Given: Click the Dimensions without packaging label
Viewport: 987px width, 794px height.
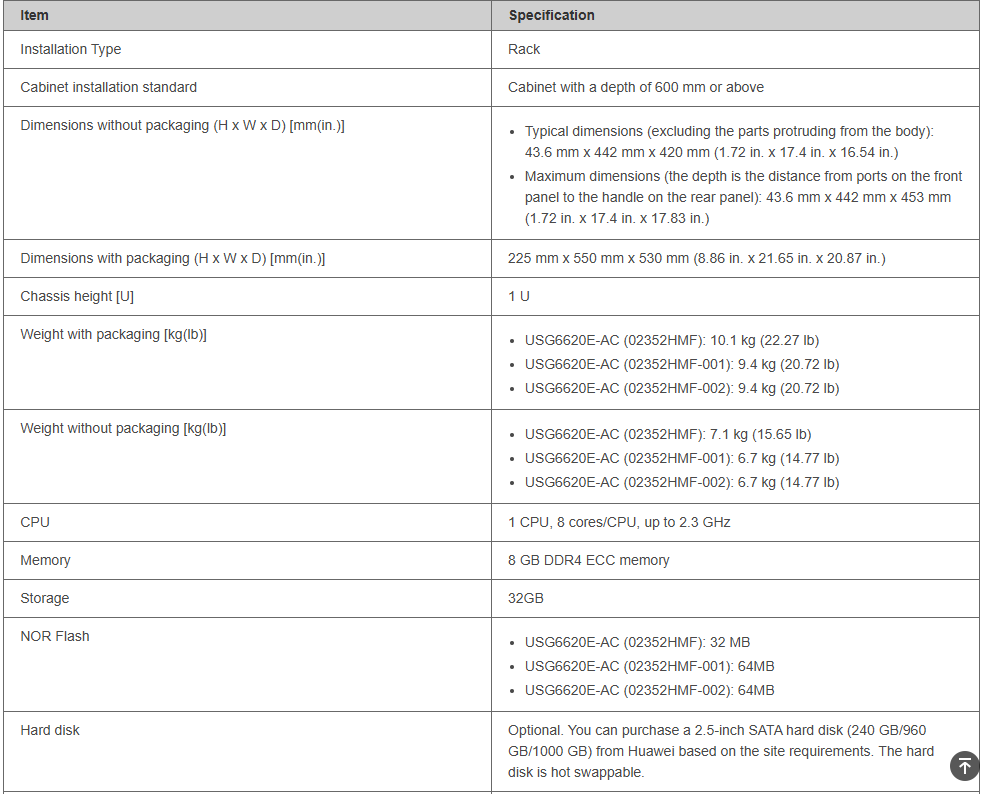Looking at the screenshot, I should (182, 125).
